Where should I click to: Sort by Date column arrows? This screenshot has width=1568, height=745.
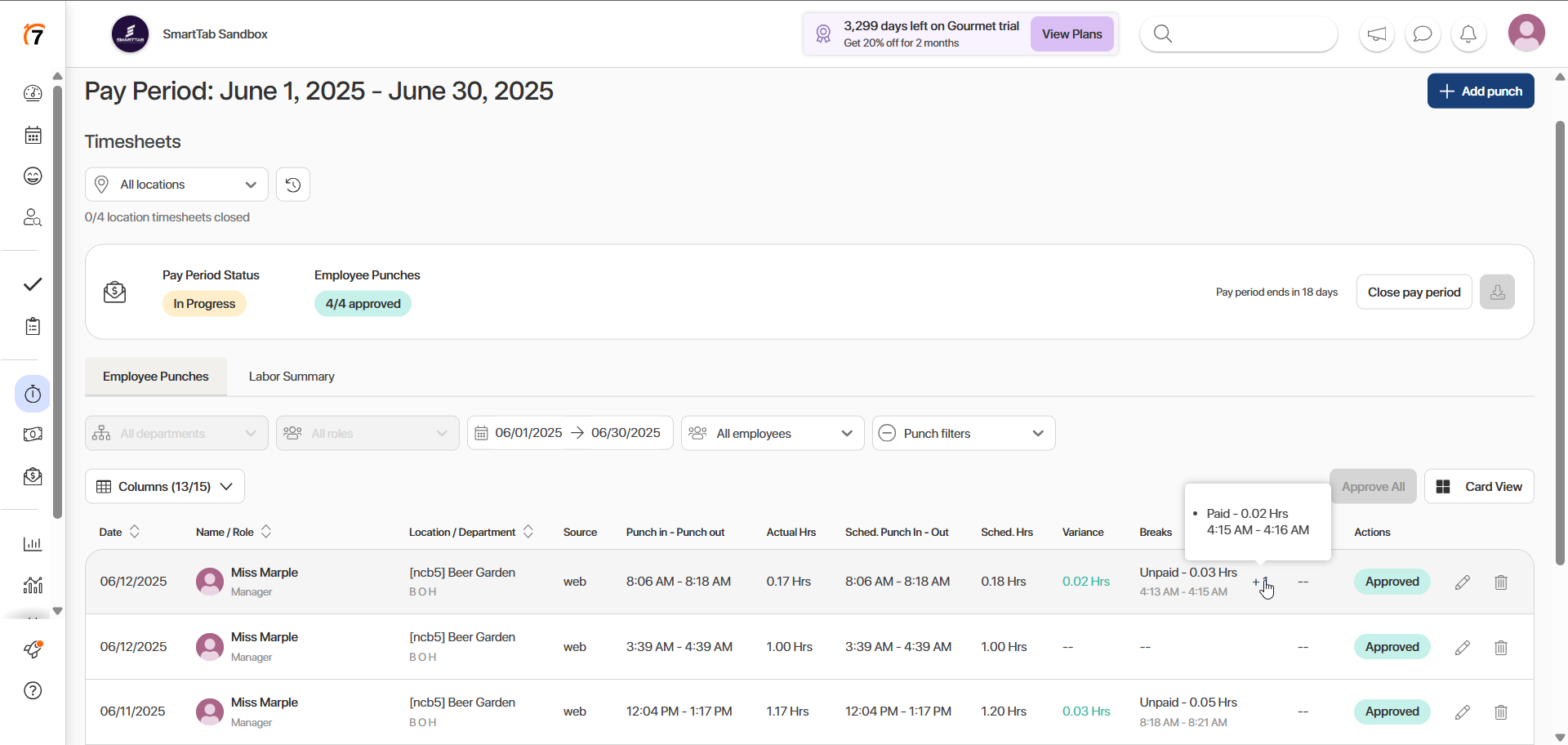[x=135, y=532]
